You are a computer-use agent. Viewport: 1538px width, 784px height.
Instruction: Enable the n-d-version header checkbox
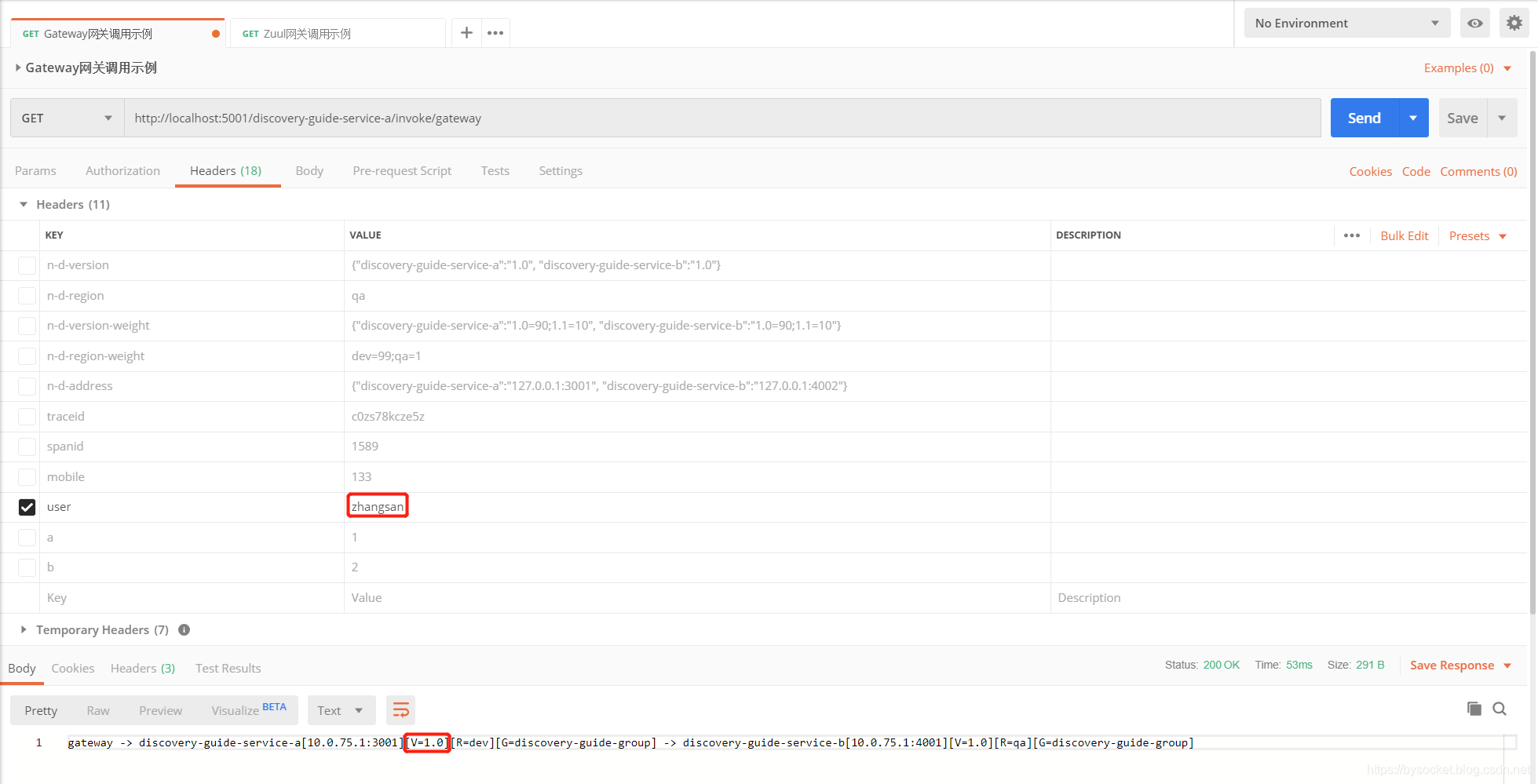(x=27, y=265)
